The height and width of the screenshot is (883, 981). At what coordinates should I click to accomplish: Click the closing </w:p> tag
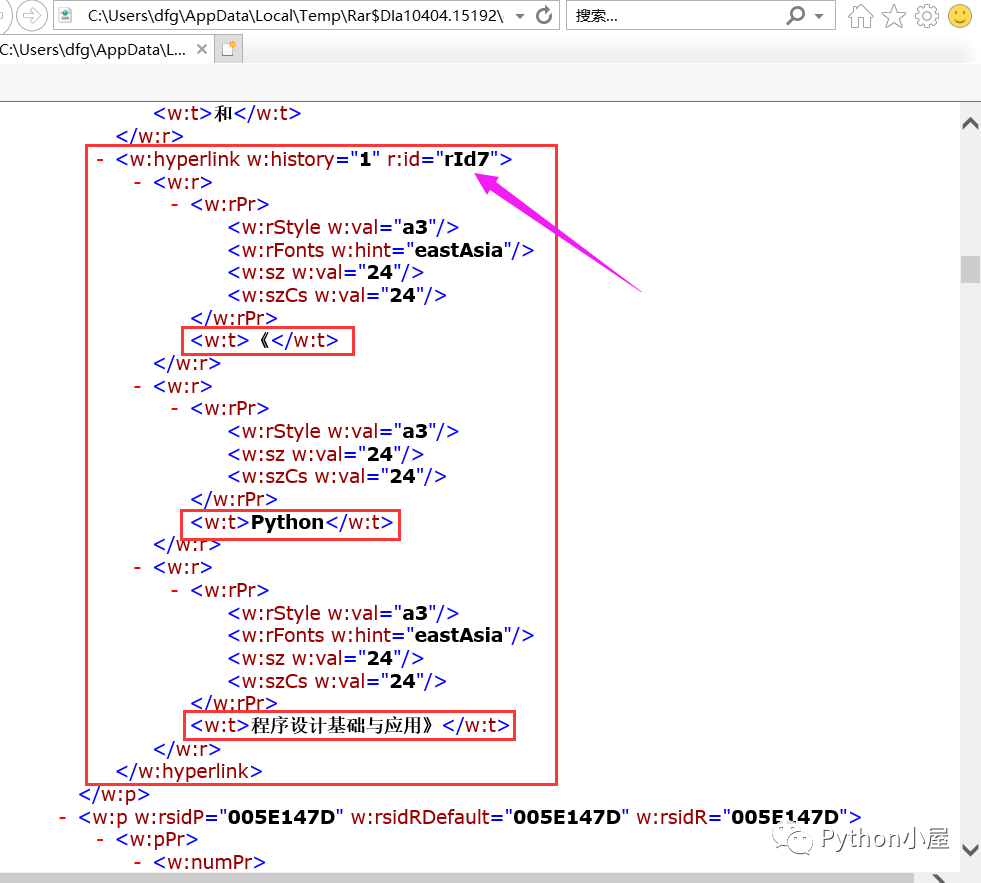pos(114,795)
